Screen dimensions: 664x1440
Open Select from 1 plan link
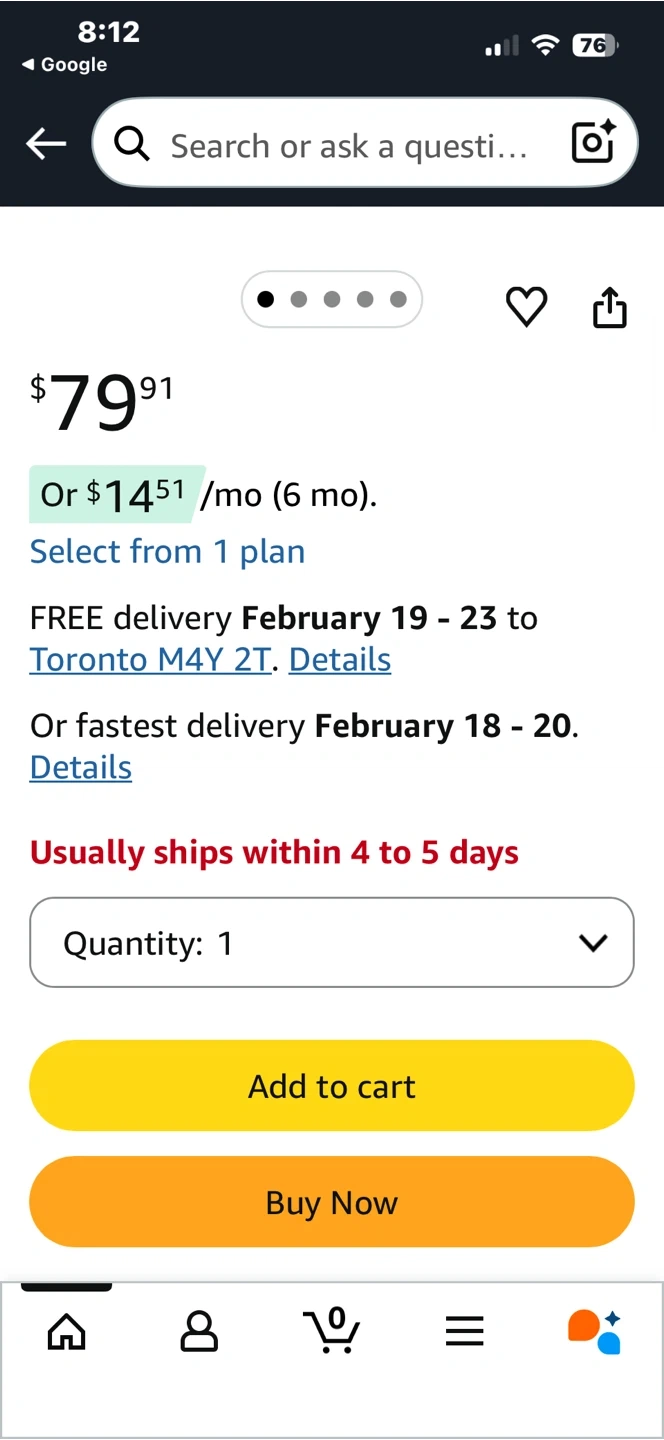167,552
